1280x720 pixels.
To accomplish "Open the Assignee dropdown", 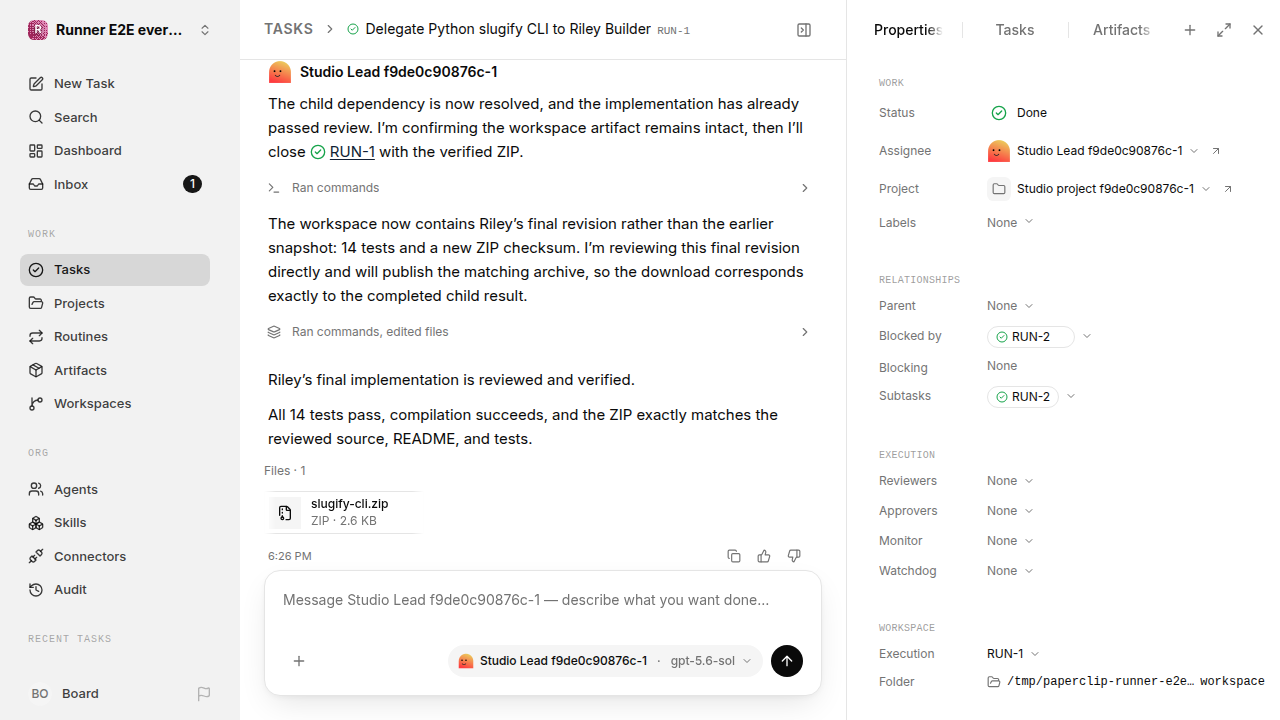I will [1093, 151].
